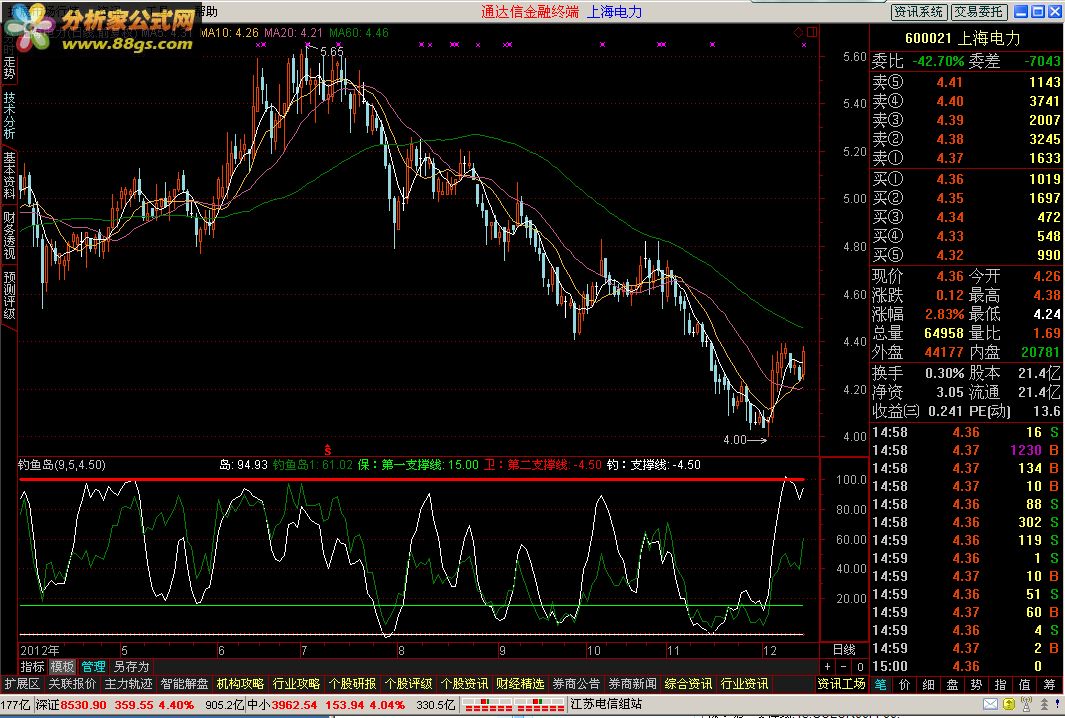The width and height of the screenshot is (1065, 718).
Task: Open the 个股评级 tab
Action: click(408, 684)
